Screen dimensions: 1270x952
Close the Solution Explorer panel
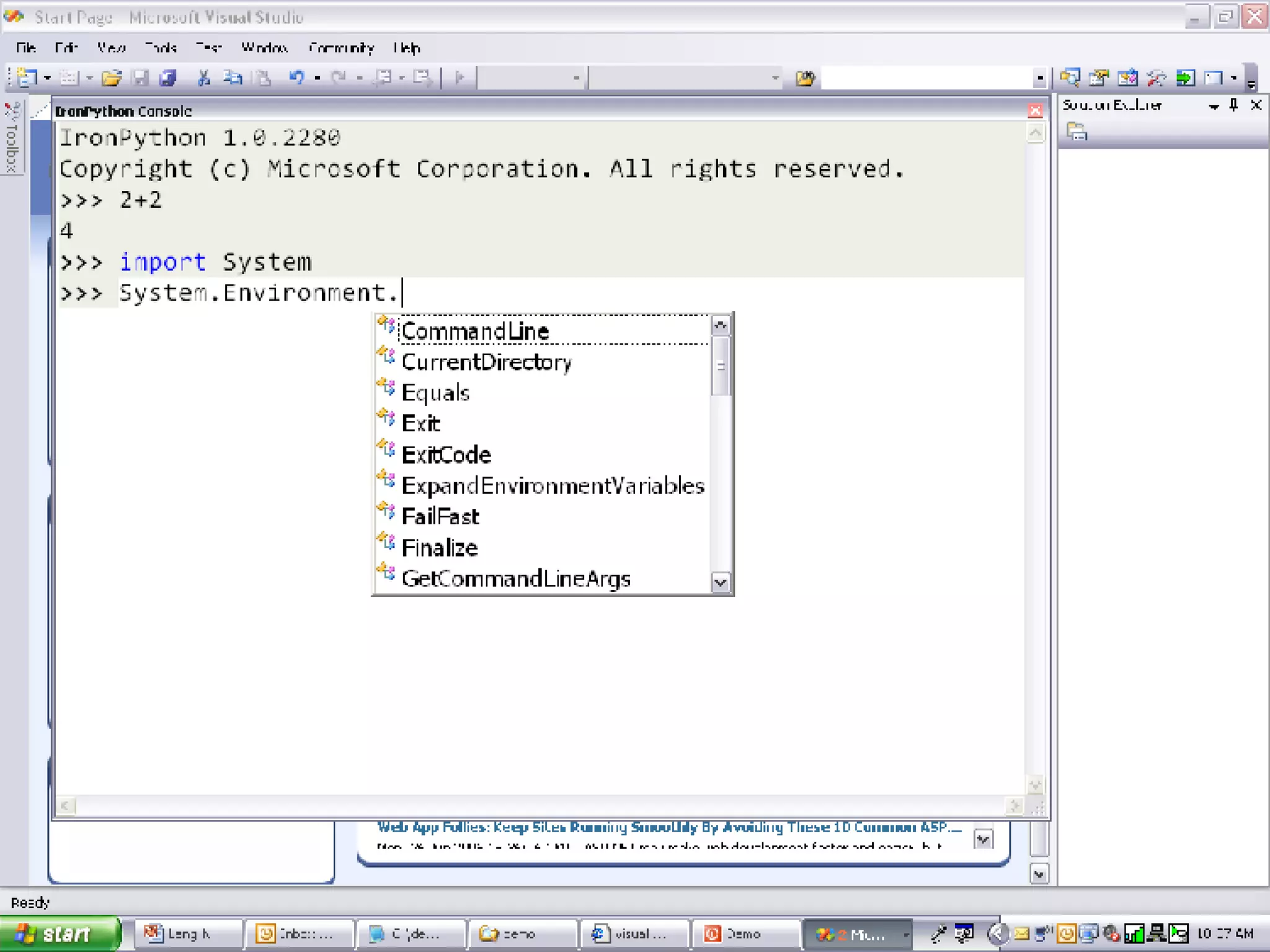point(1256,105)
